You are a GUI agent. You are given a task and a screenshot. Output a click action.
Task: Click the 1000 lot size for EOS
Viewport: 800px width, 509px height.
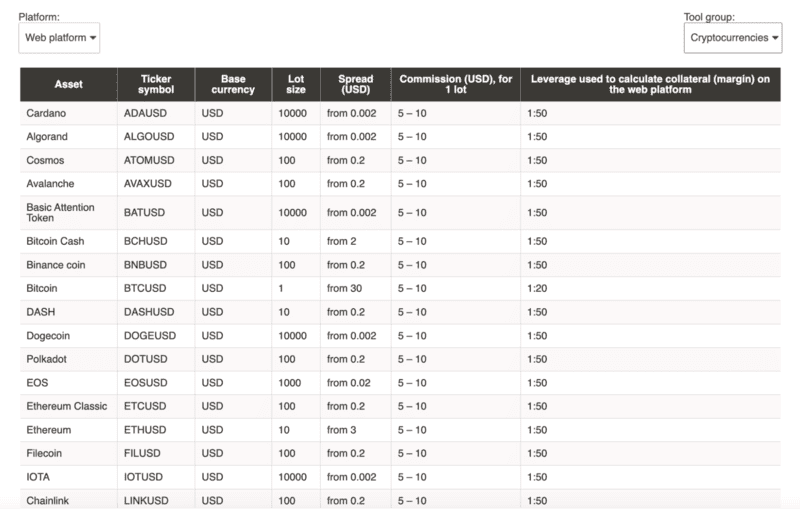(289, 383)
